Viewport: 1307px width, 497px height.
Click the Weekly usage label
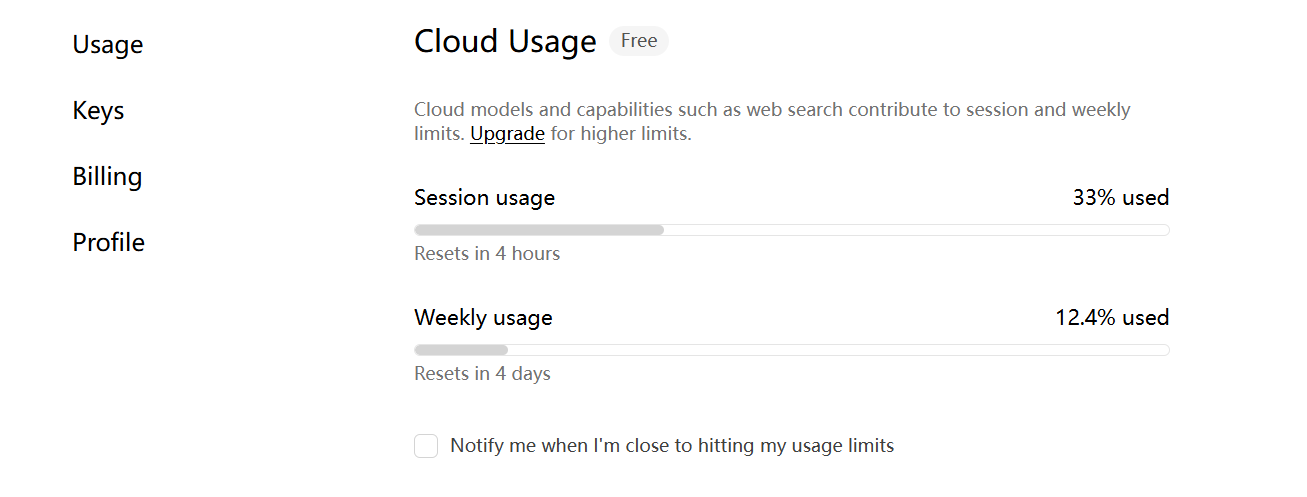(x=483, y=318)
